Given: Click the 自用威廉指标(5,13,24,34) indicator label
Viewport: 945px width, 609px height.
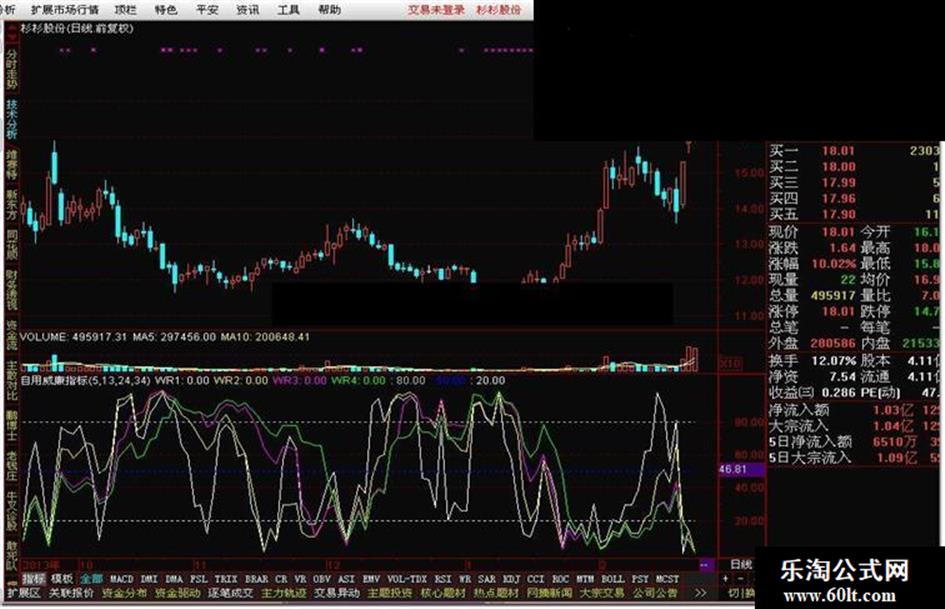Looking at the screenshot, I should click(x=86, y=380).
